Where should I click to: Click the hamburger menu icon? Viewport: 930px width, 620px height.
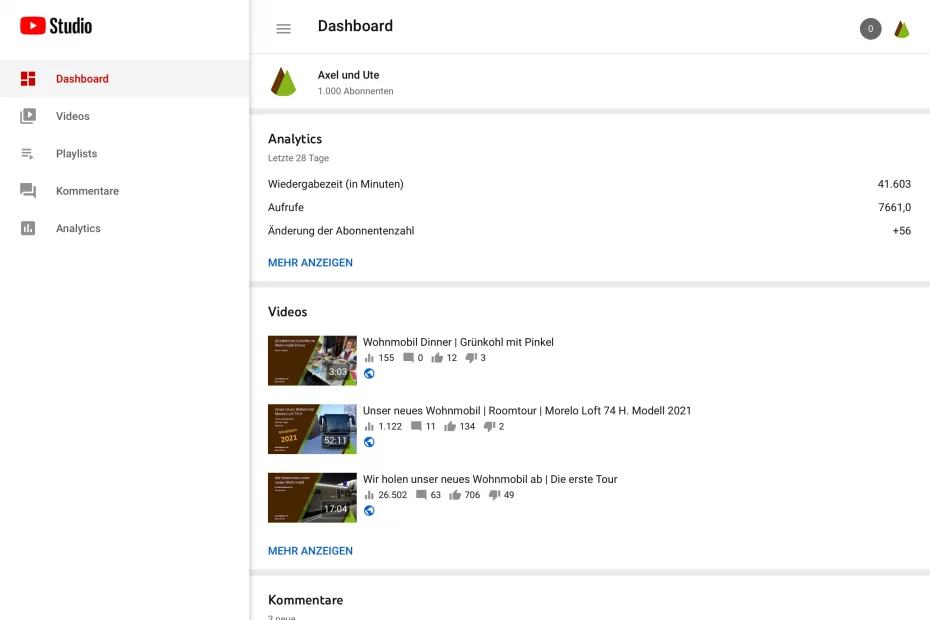tap(283, 29)
